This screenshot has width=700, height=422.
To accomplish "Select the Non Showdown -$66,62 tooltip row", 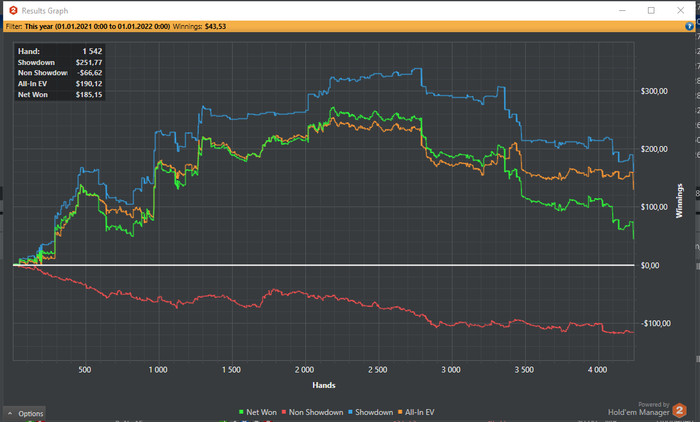I will [x=60, y=73].
